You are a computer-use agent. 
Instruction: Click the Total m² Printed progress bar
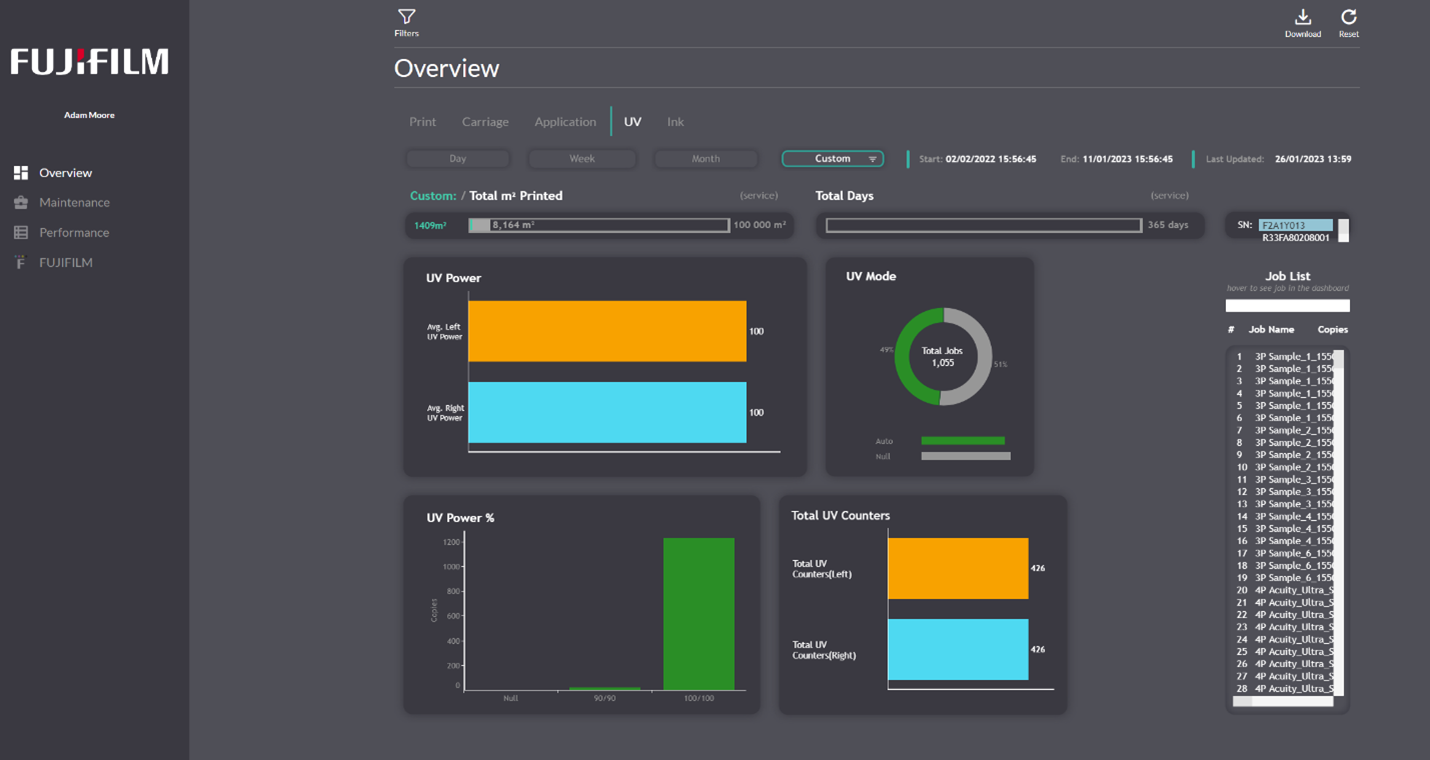(x=598, y=224)
